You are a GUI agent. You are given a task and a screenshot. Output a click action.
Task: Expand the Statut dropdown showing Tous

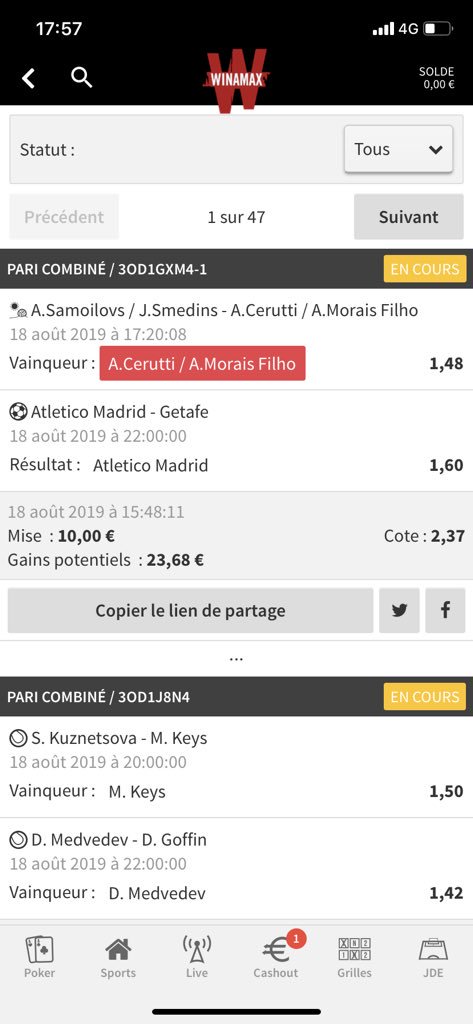click(x=399, y=150)
